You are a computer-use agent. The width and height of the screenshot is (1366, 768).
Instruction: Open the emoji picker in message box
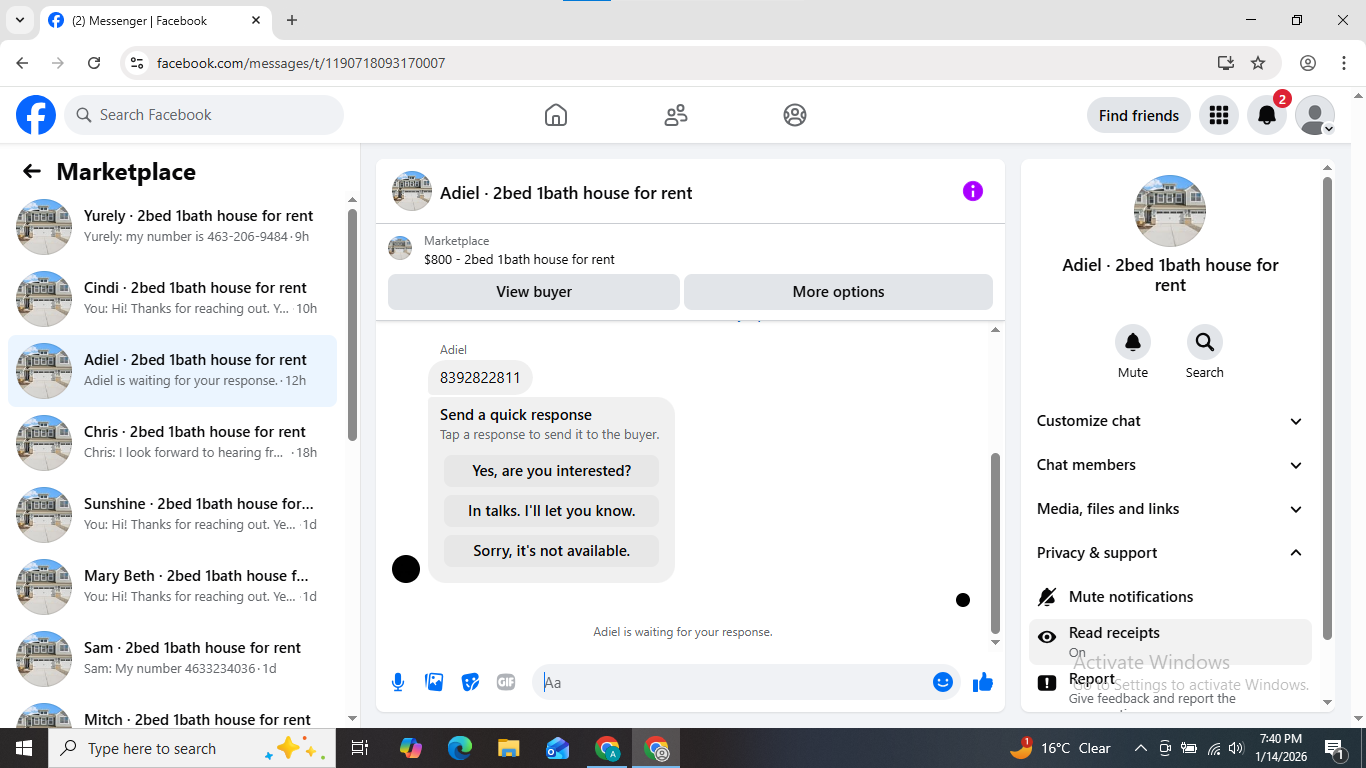click(x=942, y=682)
